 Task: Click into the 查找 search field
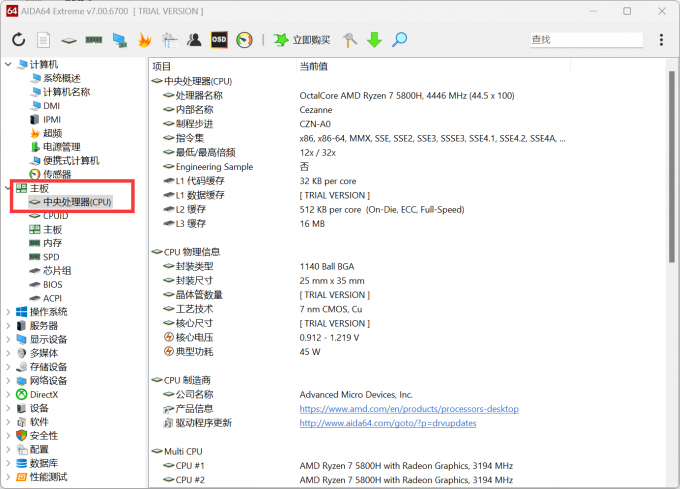click(x=586, y=40)
